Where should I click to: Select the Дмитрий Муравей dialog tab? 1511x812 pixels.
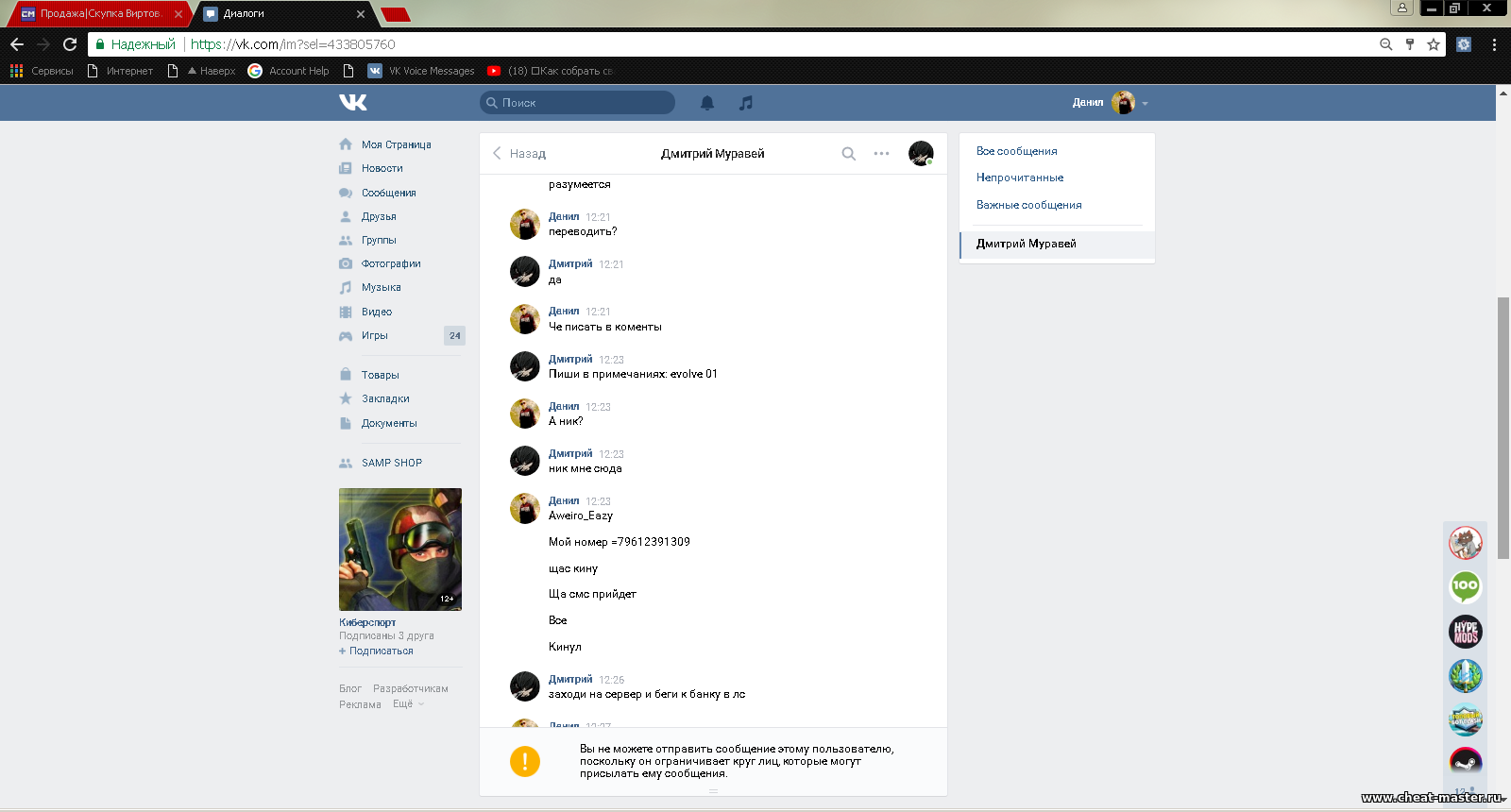[x=1057, y=245]
